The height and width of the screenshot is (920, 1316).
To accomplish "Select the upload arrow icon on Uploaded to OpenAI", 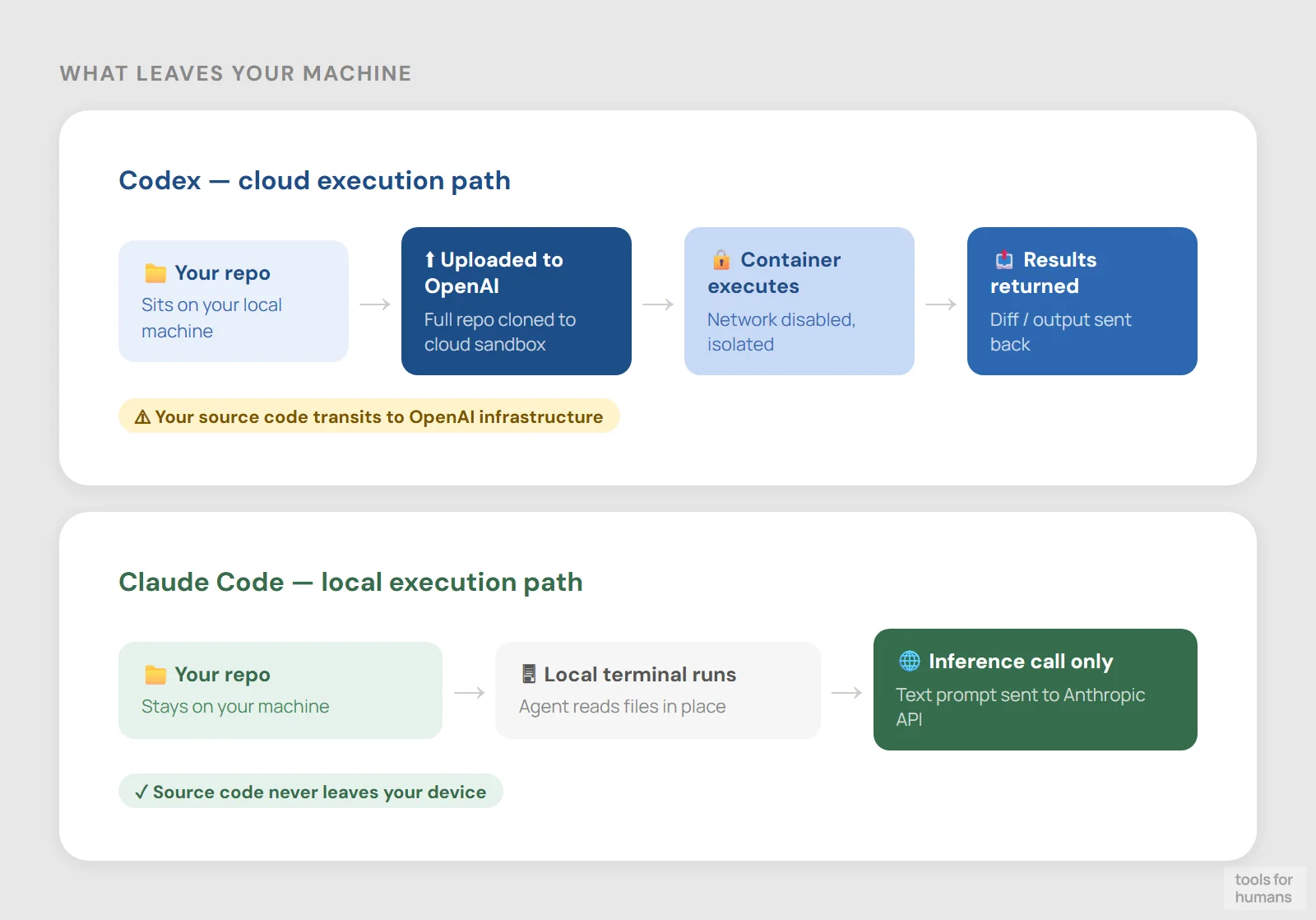I will click(x=430, y=260).
